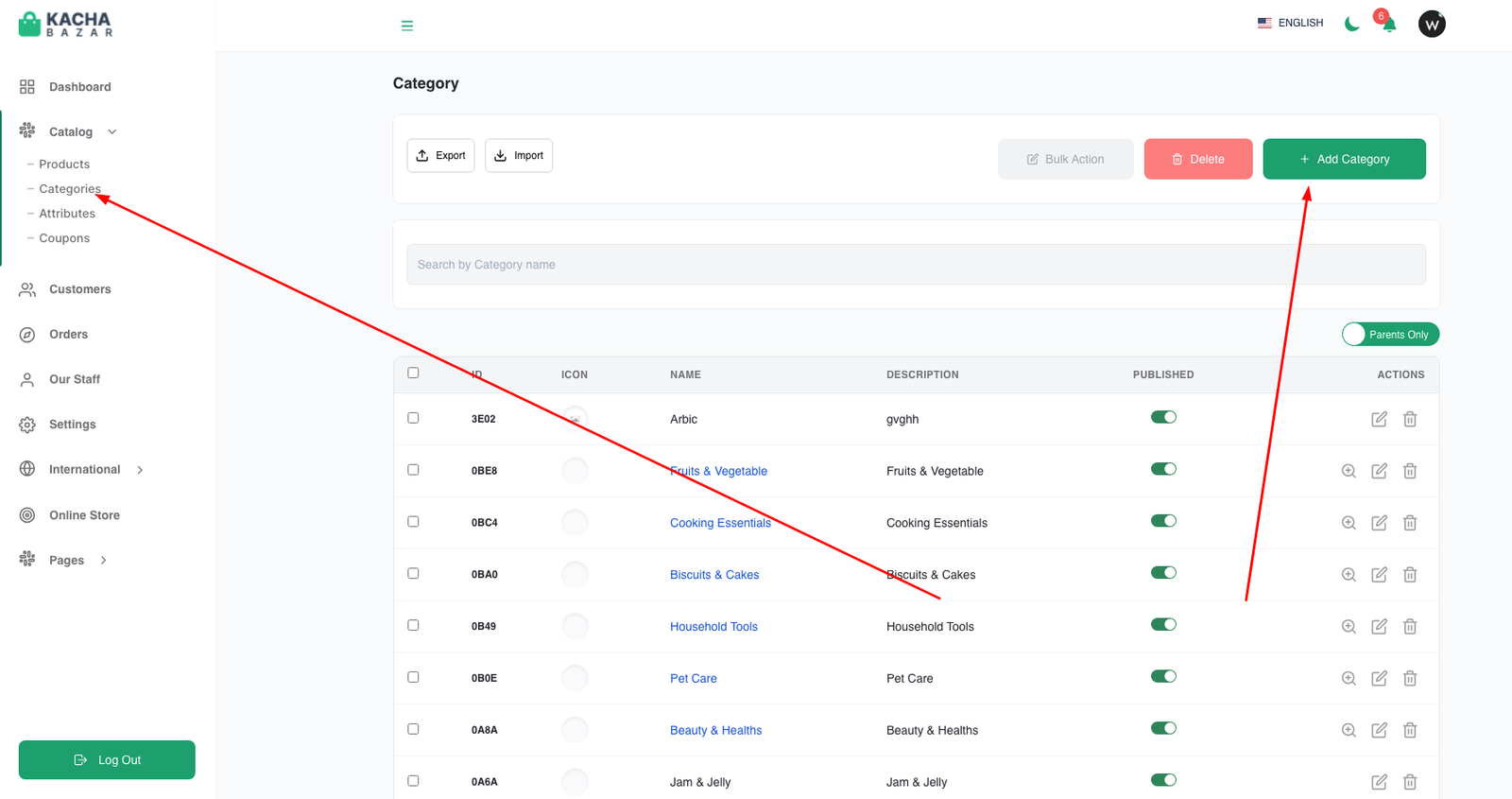Toggle dark mode moon icon
The height and width of the screenshot is (799, 1512).
coord(1351,24)
